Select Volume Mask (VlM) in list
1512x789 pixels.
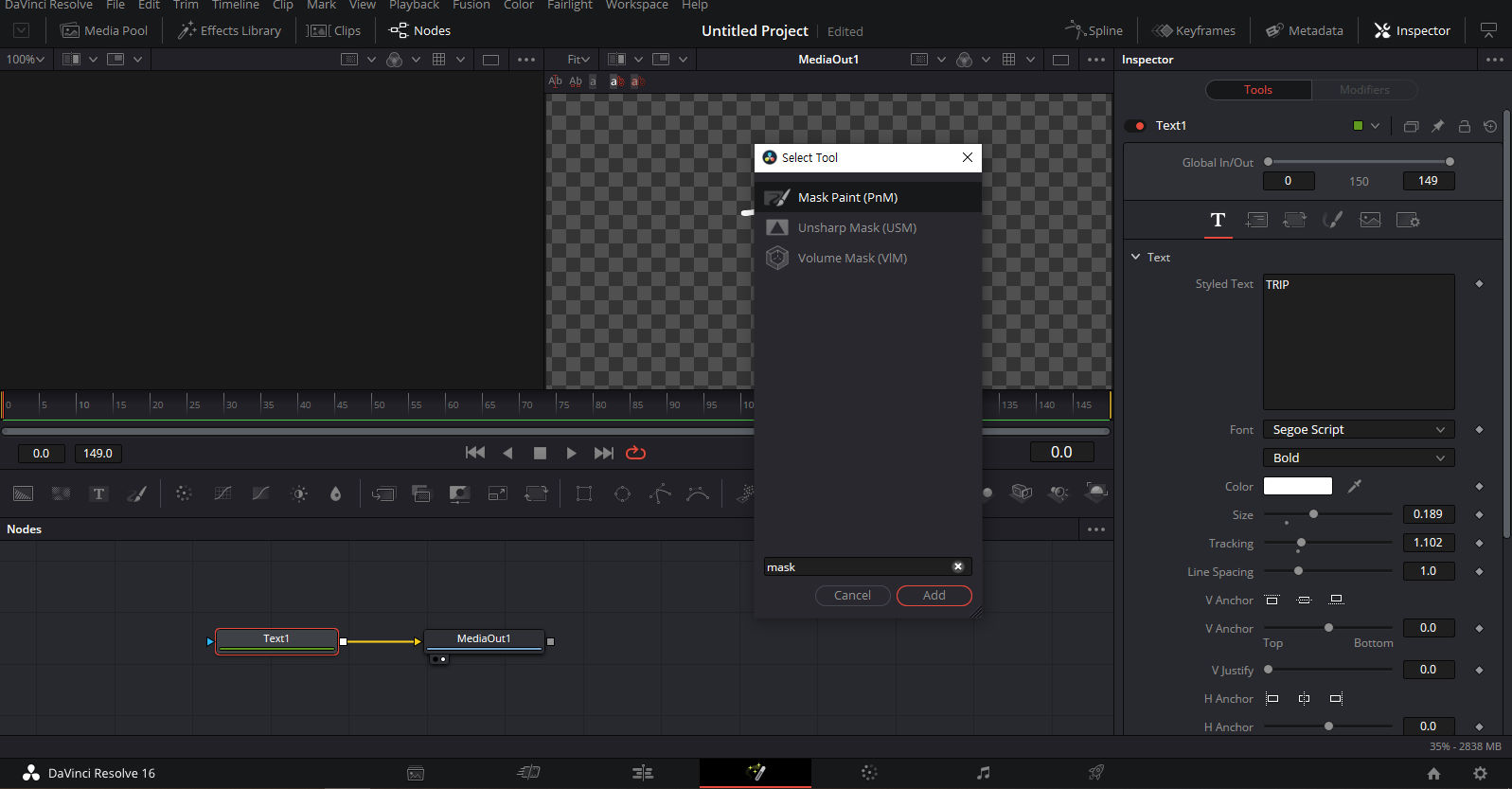(x=868, y=258)
